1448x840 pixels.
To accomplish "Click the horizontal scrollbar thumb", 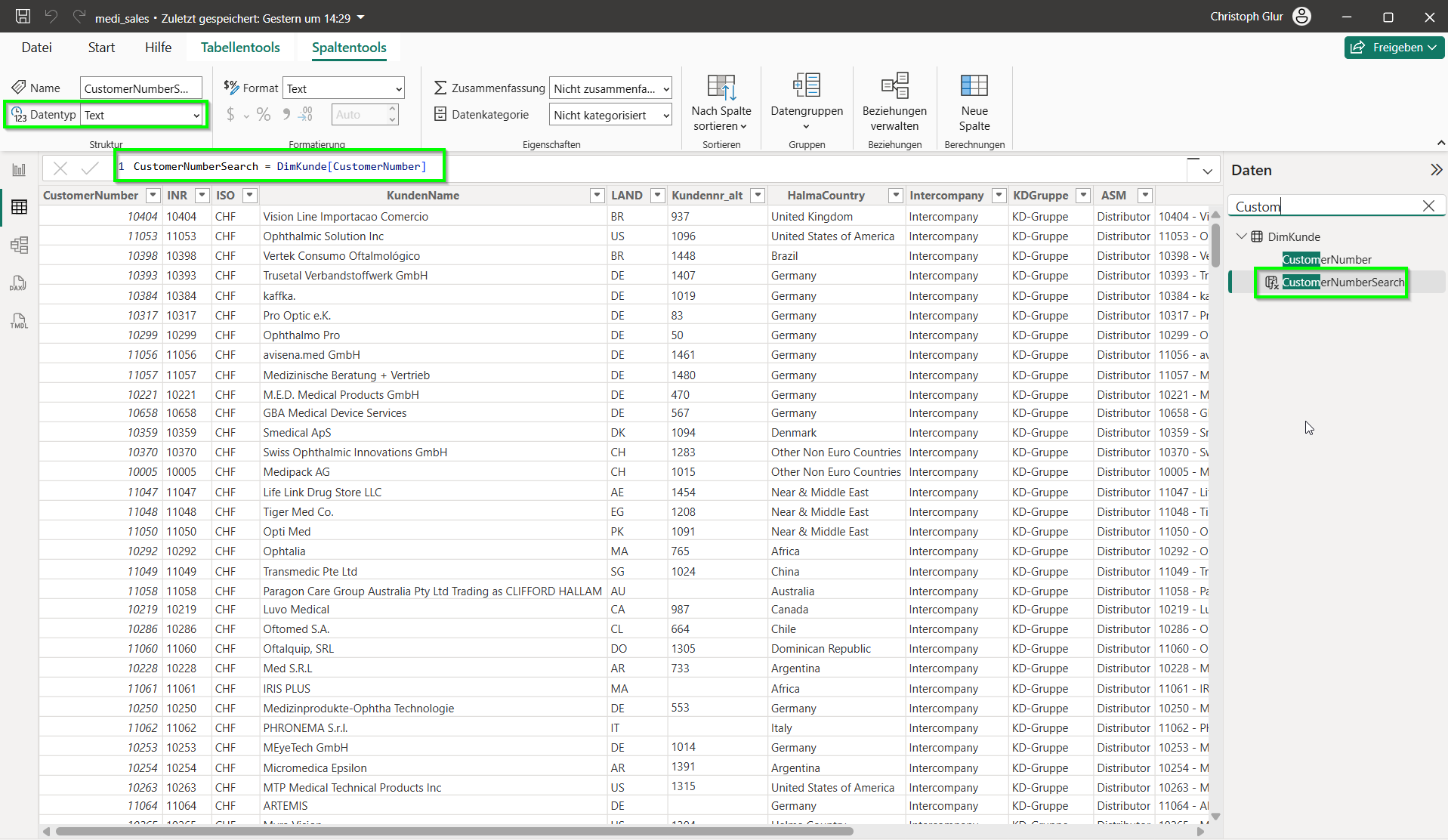I will [454, 832].
